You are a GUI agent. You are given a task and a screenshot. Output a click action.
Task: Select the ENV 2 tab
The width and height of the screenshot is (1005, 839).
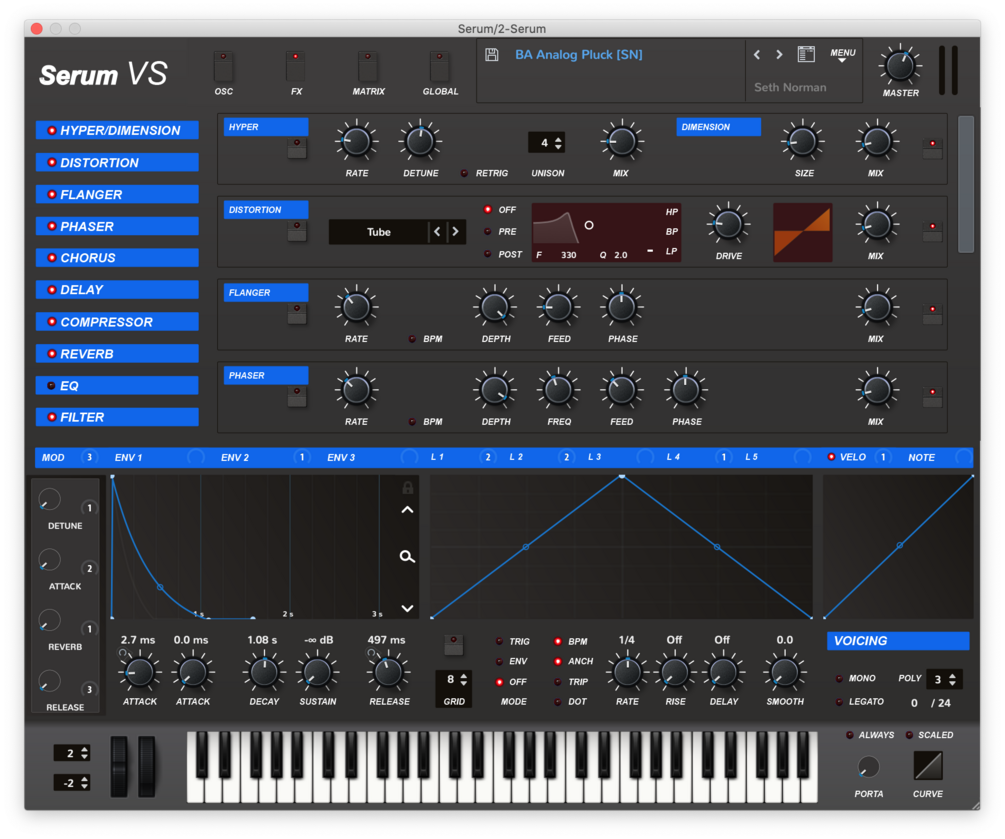[235, 457]
